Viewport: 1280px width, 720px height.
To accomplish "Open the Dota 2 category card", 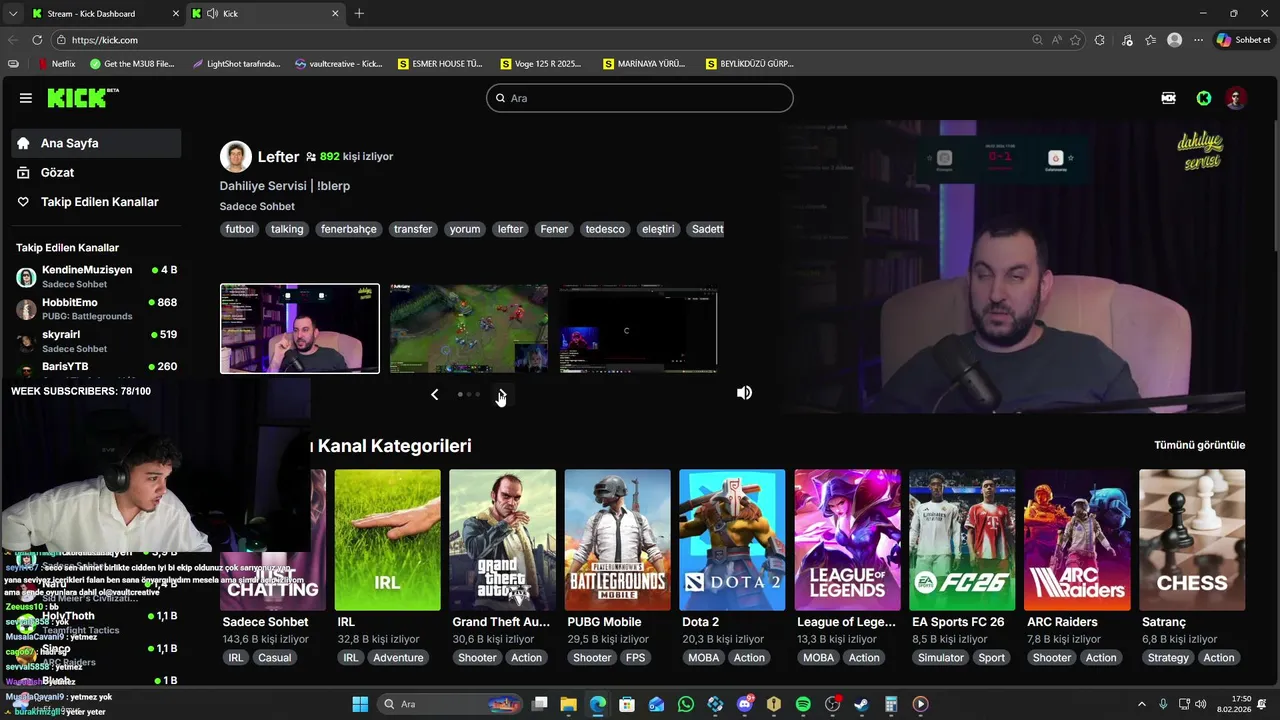I will pyautogui.click(x=732, y=540).
